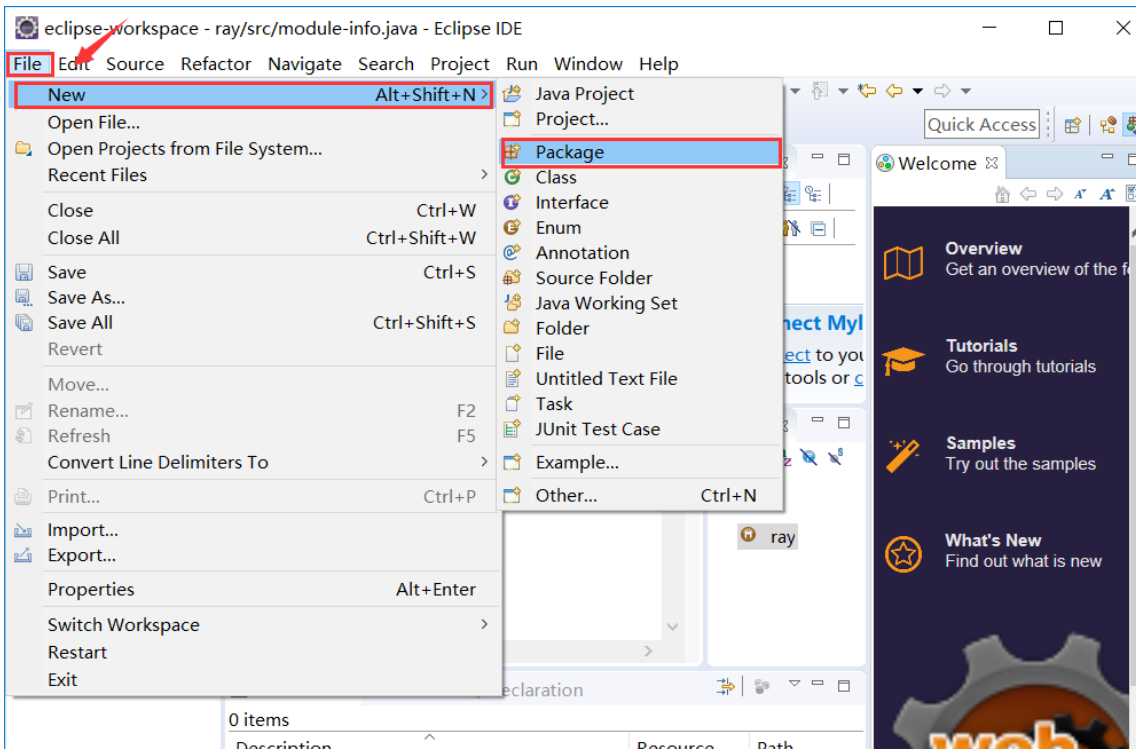This screenshot has height=749, width=1136.
Task: Toggle alphabetical sort in the Outline view
Action: (x=791, y=195)
